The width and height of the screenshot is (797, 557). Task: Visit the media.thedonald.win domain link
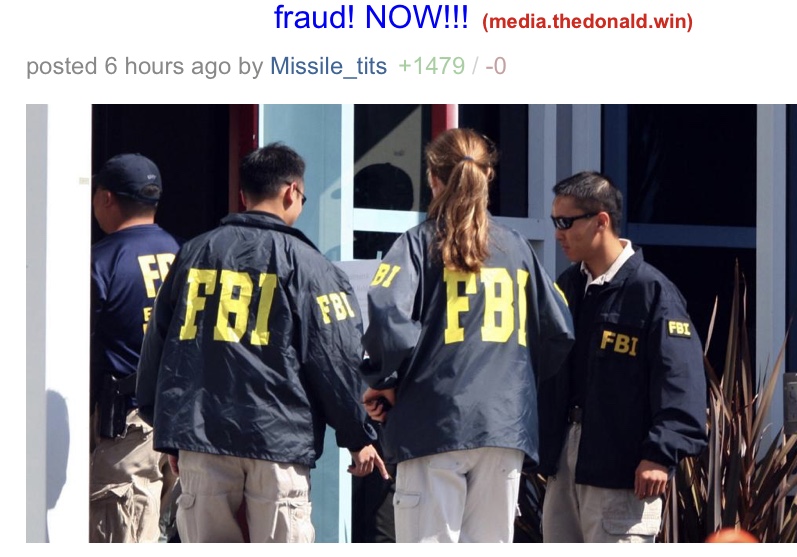coord(588,21)
